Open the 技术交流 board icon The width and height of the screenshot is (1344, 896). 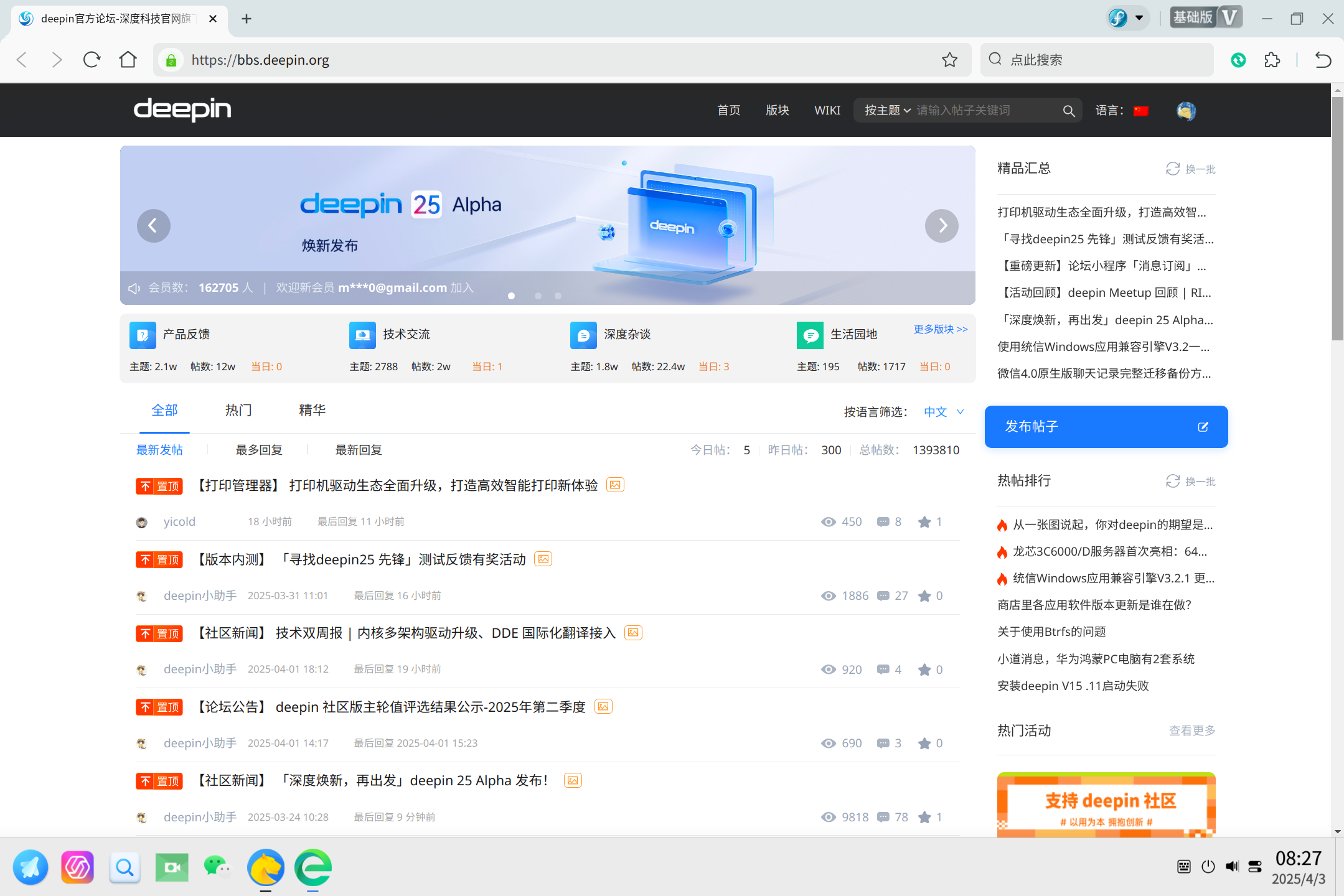pos(362,335)
